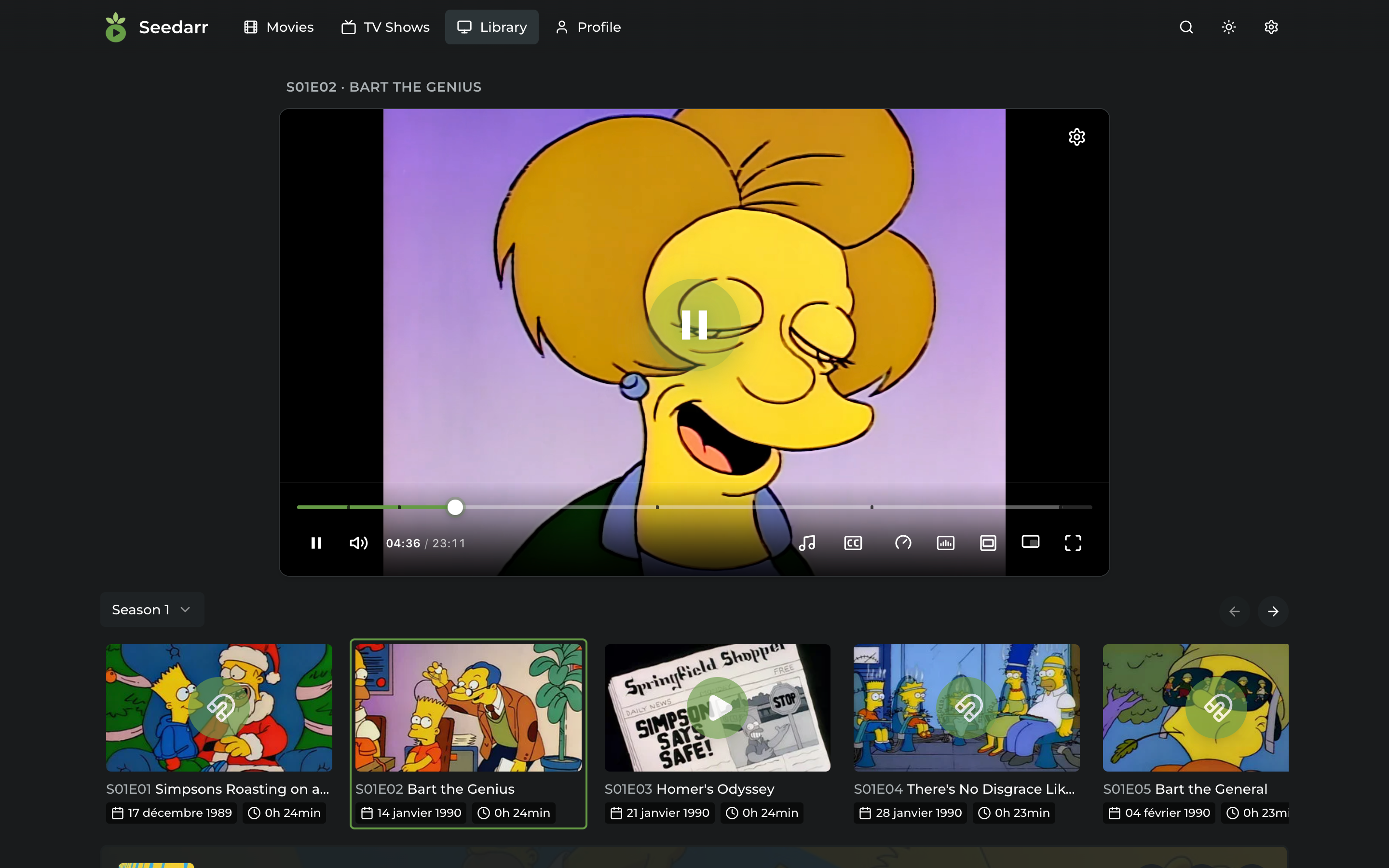Mute the player volume speaker icon
This screenshot has width=1389, height=868.
coord(359,543)
